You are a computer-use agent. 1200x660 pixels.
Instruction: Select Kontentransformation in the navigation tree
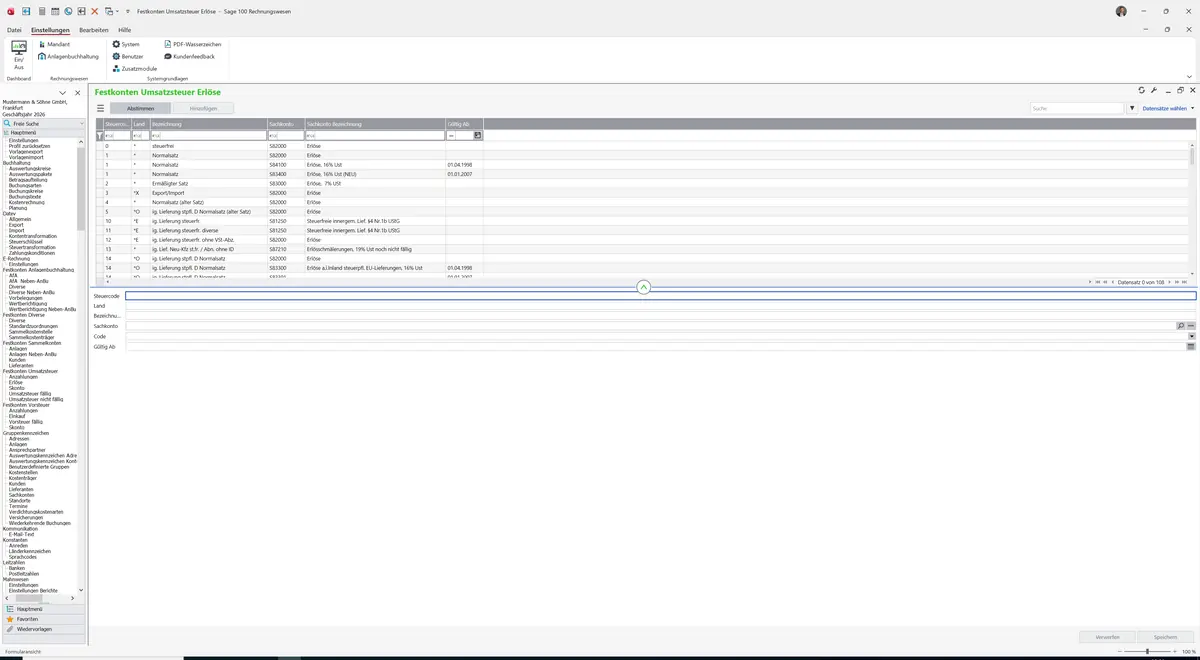32,236
